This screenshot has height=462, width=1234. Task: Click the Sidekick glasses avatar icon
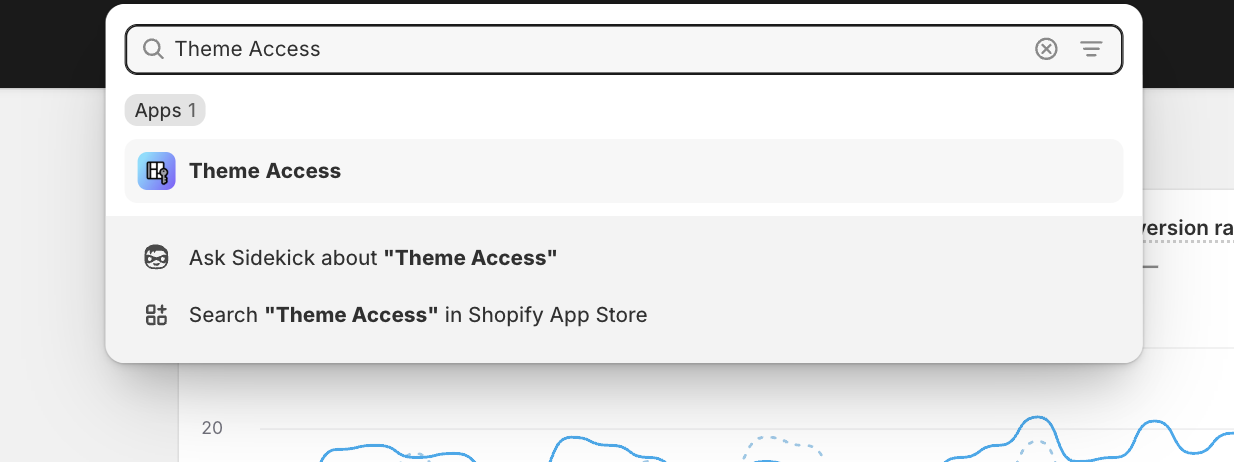156,258
